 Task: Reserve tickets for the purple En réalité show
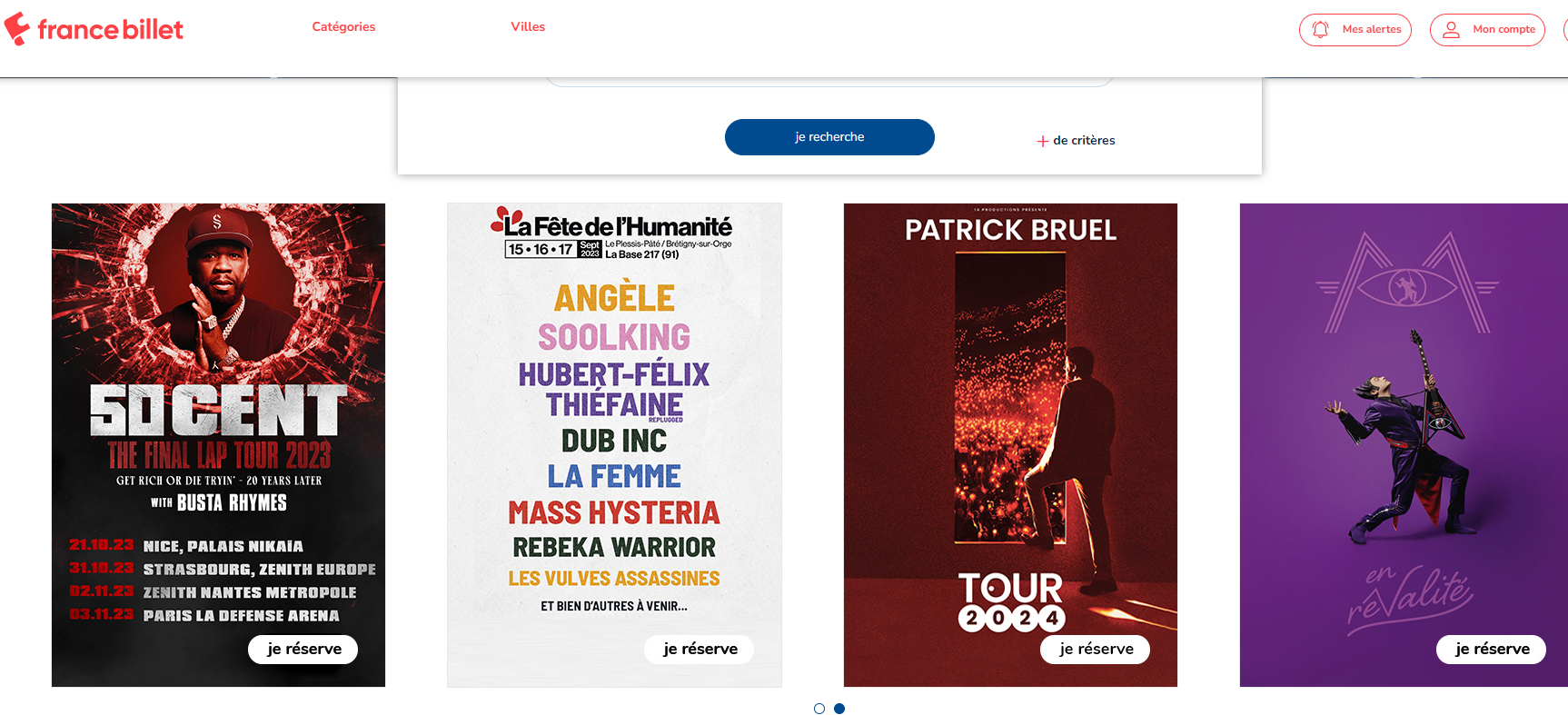1492,650
